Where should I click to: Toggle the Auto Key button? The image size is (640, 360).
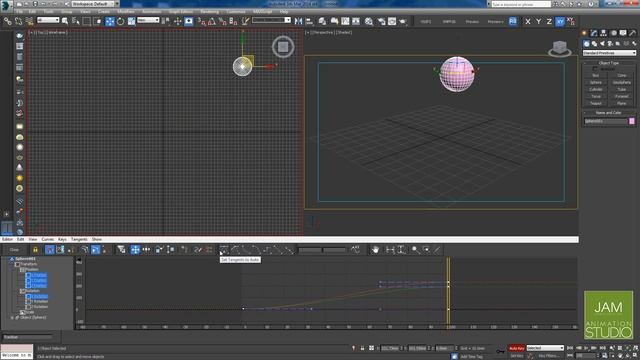pyautogui.click(x=517, y=348)
